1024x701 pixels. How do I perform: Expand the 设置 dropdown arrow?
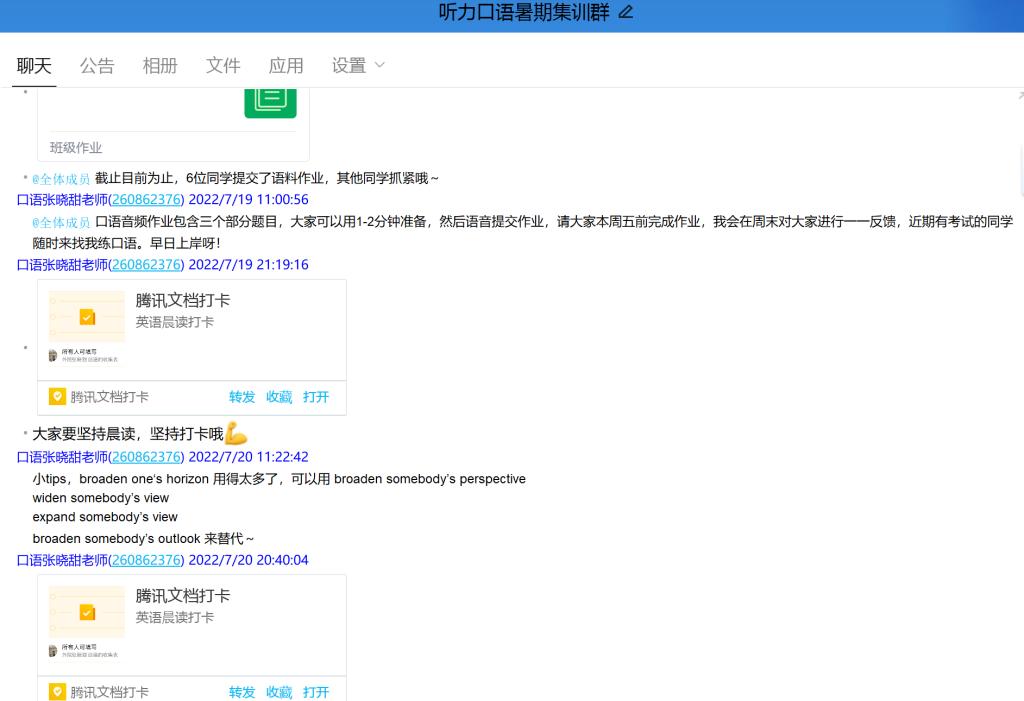[379, 65]
